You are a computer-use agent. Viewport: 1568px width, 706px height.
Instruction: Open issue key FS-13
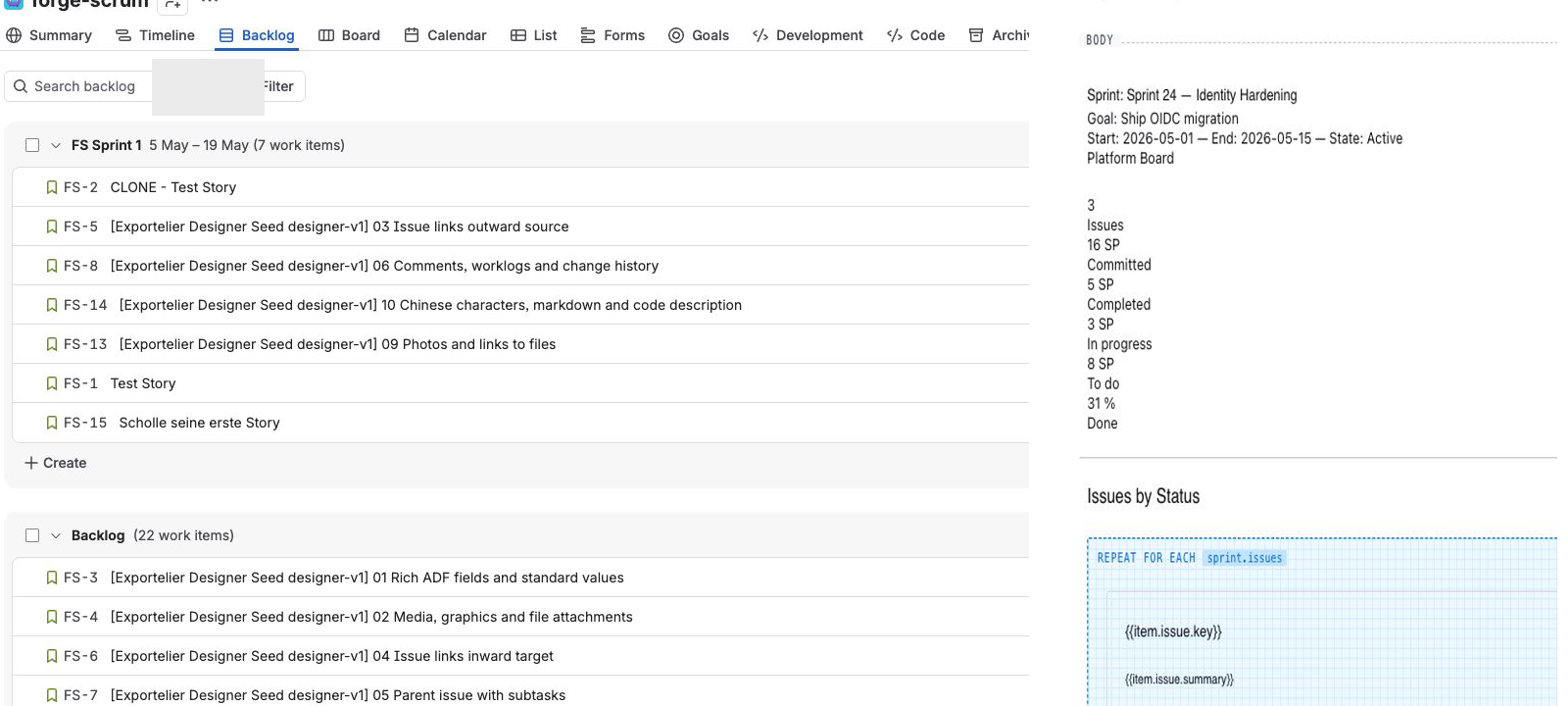[85, 344]
